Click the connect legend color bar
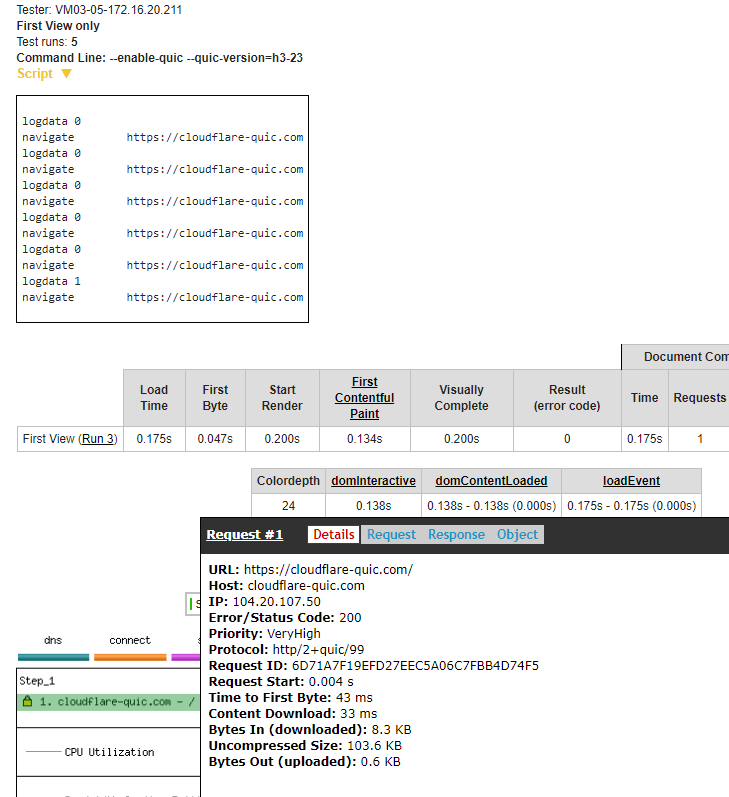729x797 pixels. tap(130, 657)
